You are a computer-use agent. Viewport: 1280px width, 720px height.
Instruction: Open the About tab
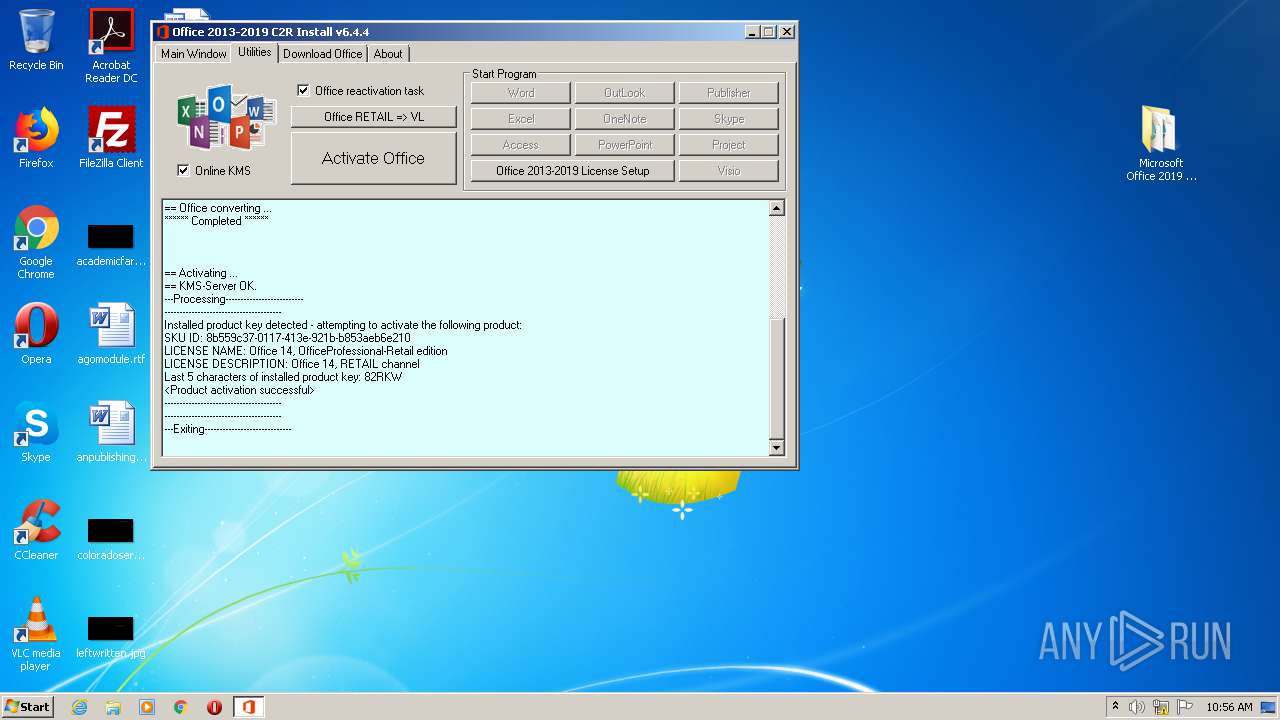388,54
